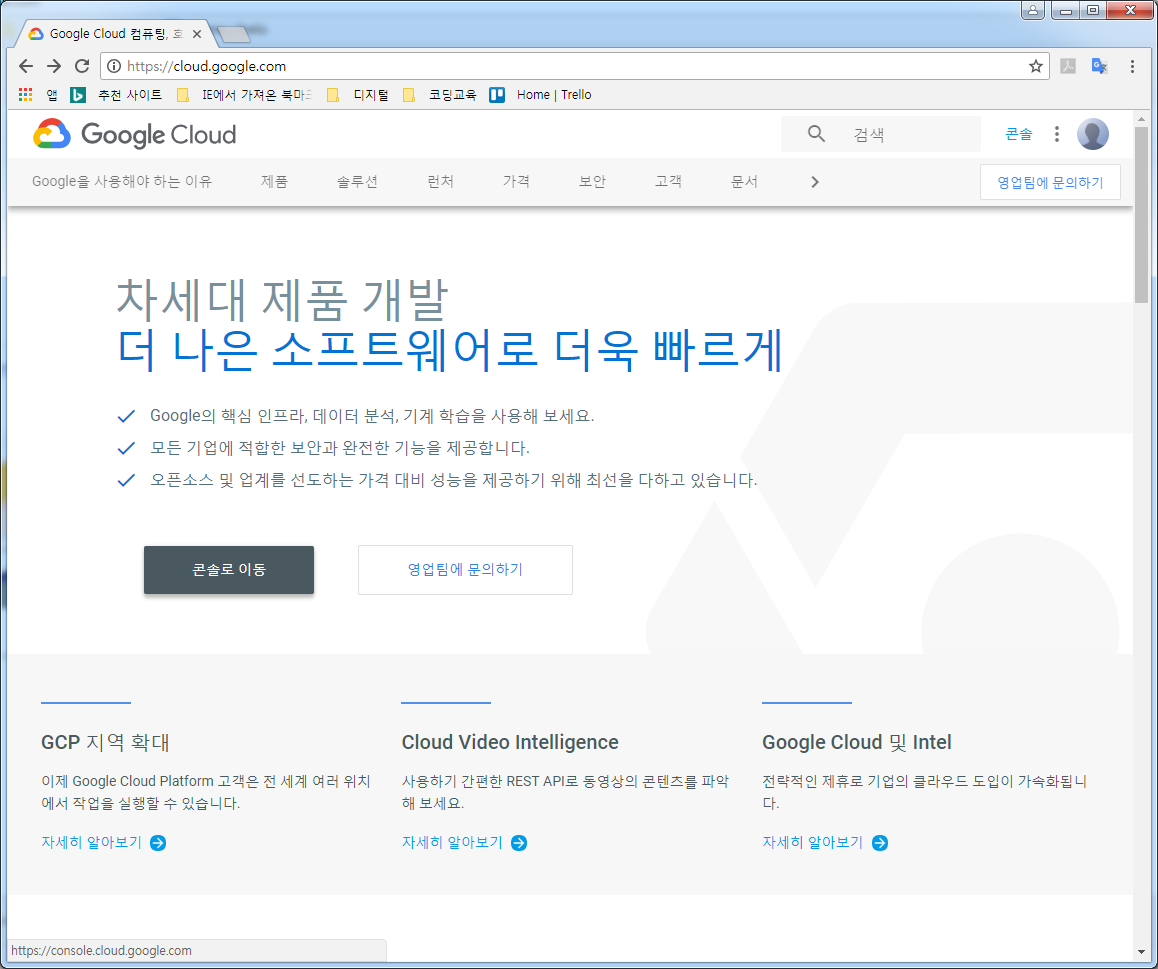Open the 코딩교육 bookmark folder
This screenshot has width=1158, height=969.
(439, 95)
